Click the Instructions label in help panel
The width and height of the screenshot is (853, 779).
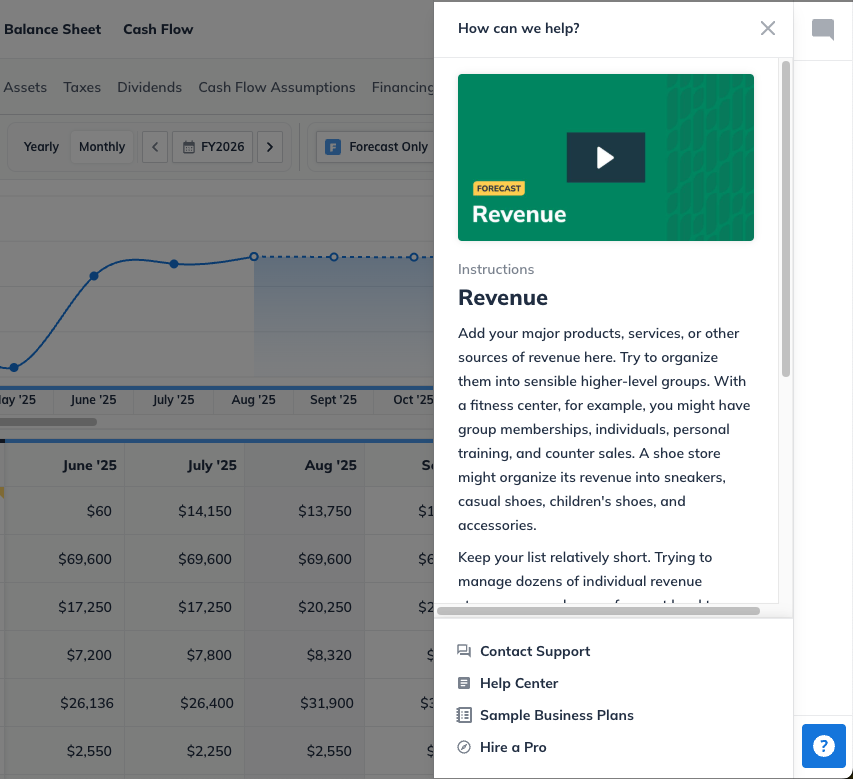point(496,269)
